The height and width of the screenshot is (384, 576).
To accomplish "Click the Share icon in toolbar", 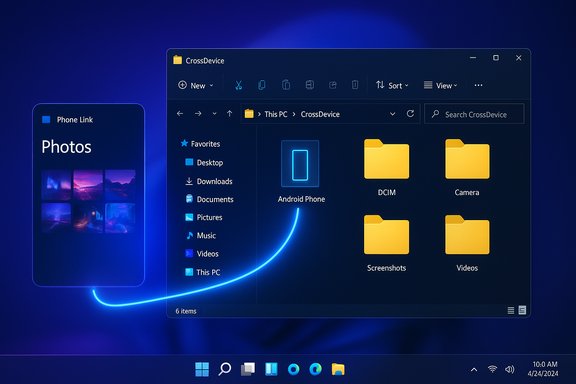I will [332, 85].
